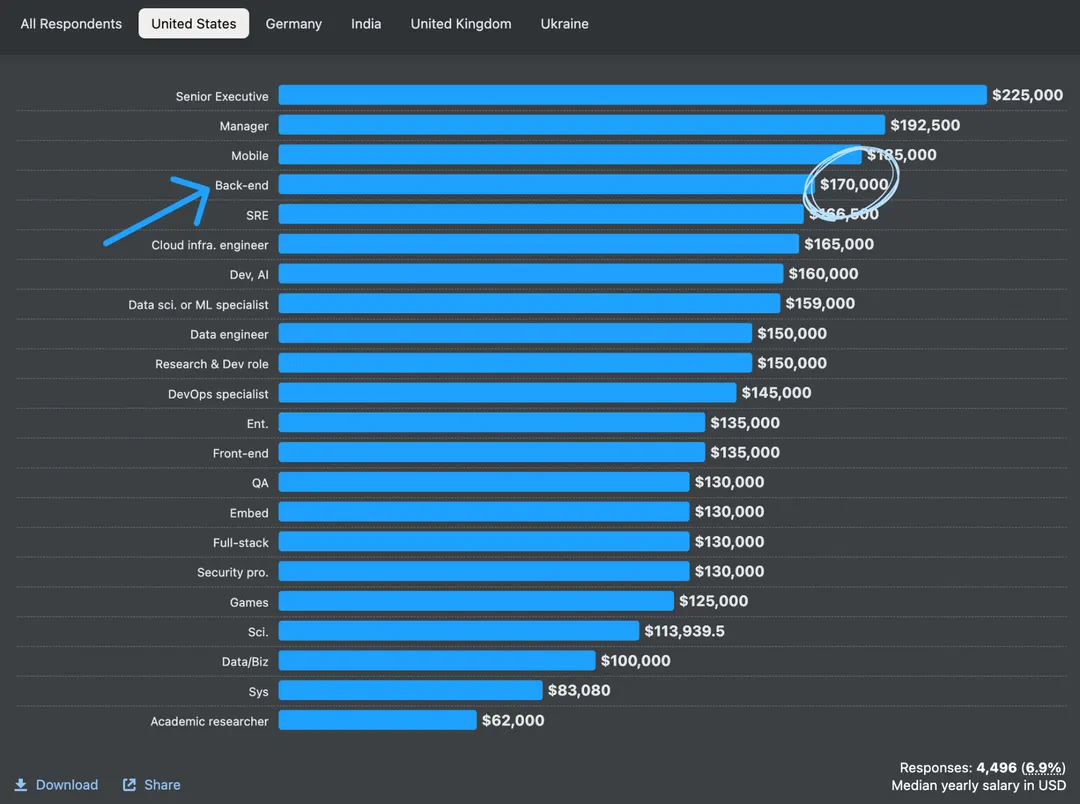Click the DevOps specialist label
The image size is (1080, 804).
(218, 394)
